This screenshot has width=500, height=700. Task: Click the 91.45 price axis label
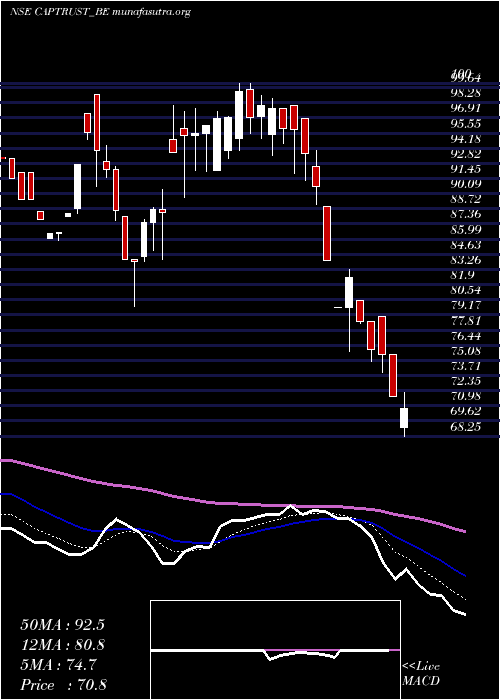tap(466, 169)
